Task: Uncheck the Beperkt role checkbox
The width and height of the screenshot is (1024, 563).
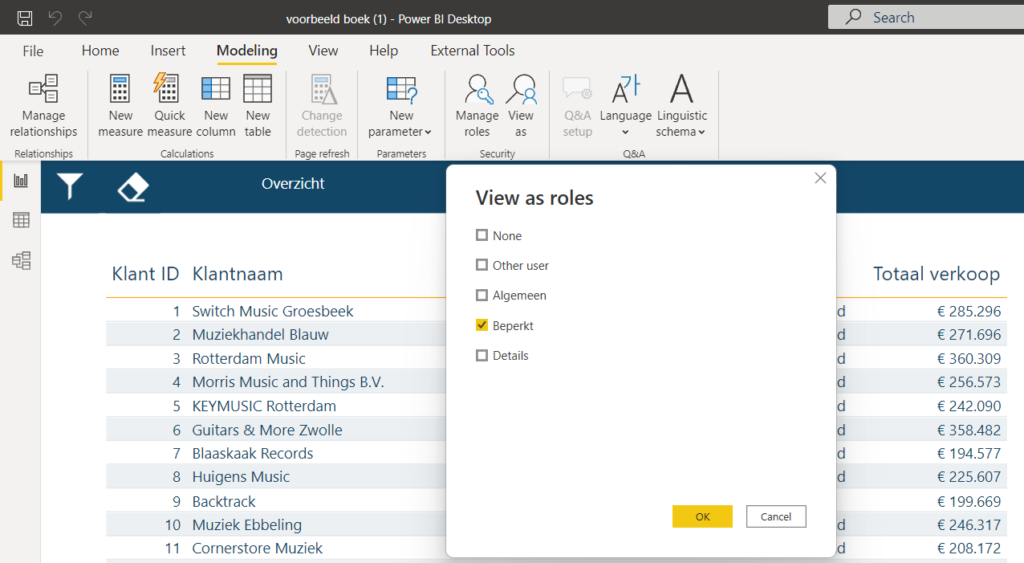Action: (x=482, y=326)
